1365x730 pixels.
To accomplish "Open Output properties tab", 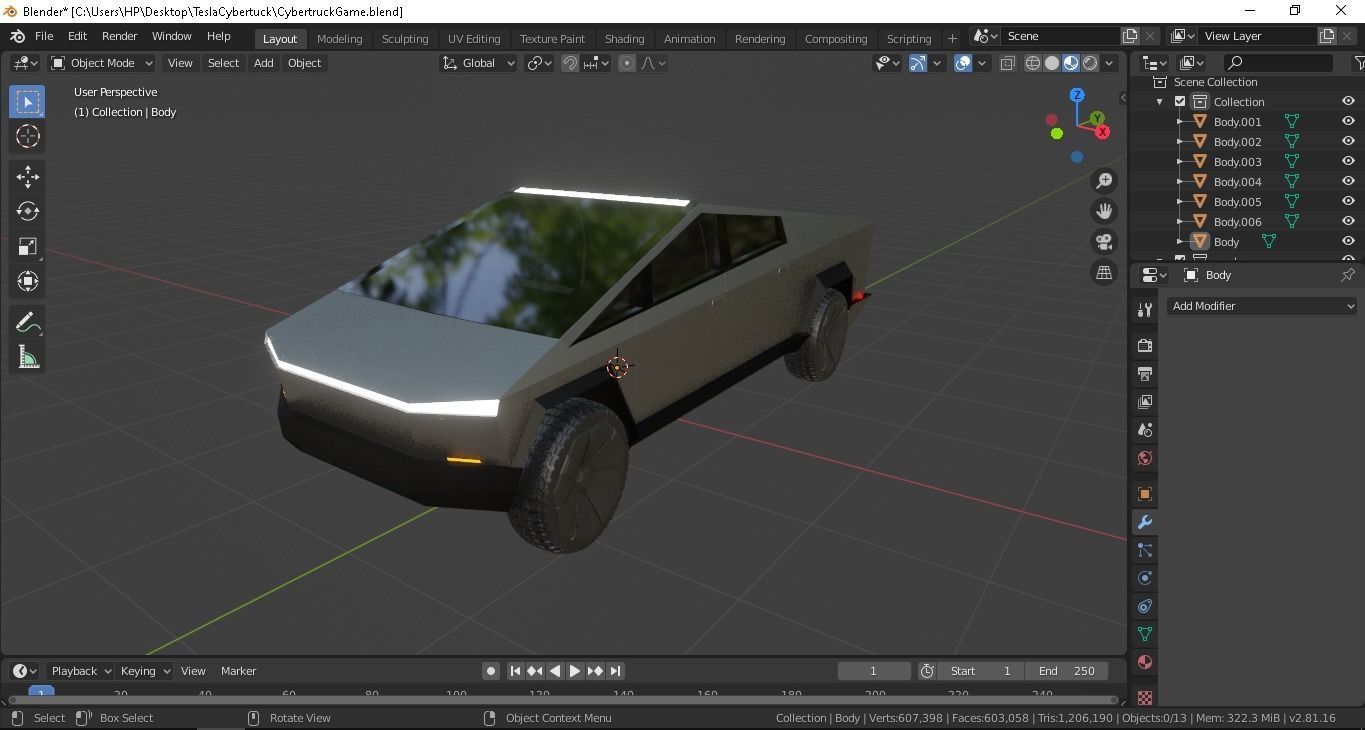I will (x=1145, y=373).
